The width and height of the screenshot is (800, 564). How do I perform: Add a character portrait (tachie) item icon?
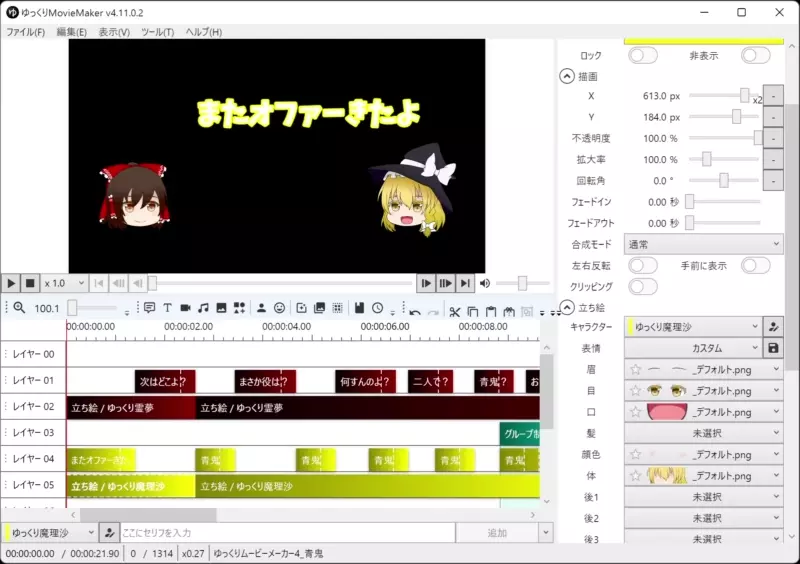click(x=261, y=308)
